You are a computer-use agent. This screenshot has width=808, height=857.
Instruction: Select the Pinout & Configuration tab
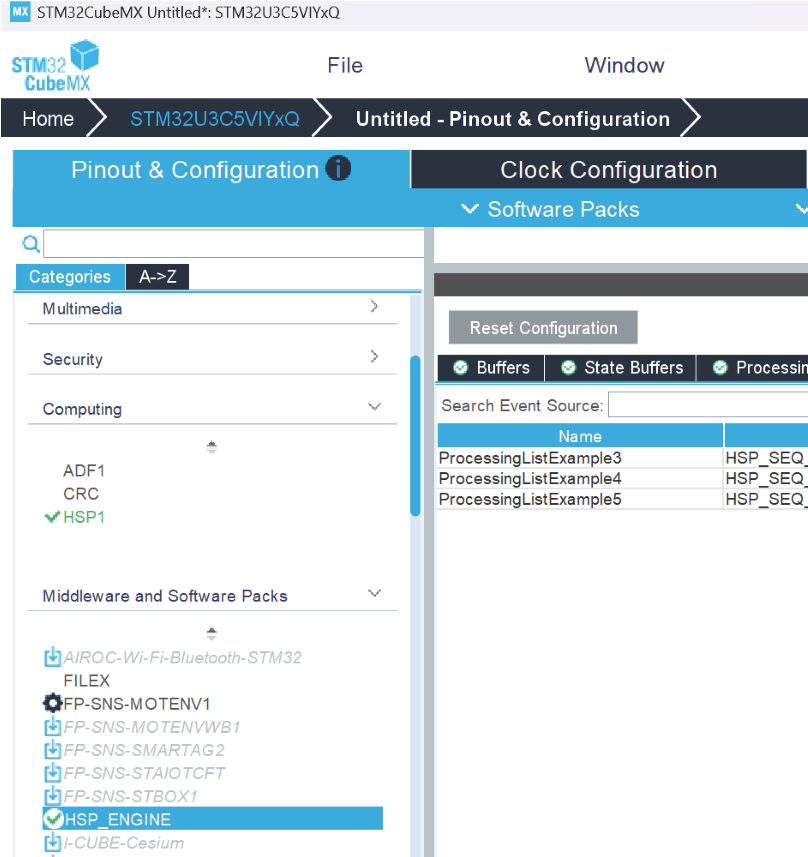coord(211,169)
